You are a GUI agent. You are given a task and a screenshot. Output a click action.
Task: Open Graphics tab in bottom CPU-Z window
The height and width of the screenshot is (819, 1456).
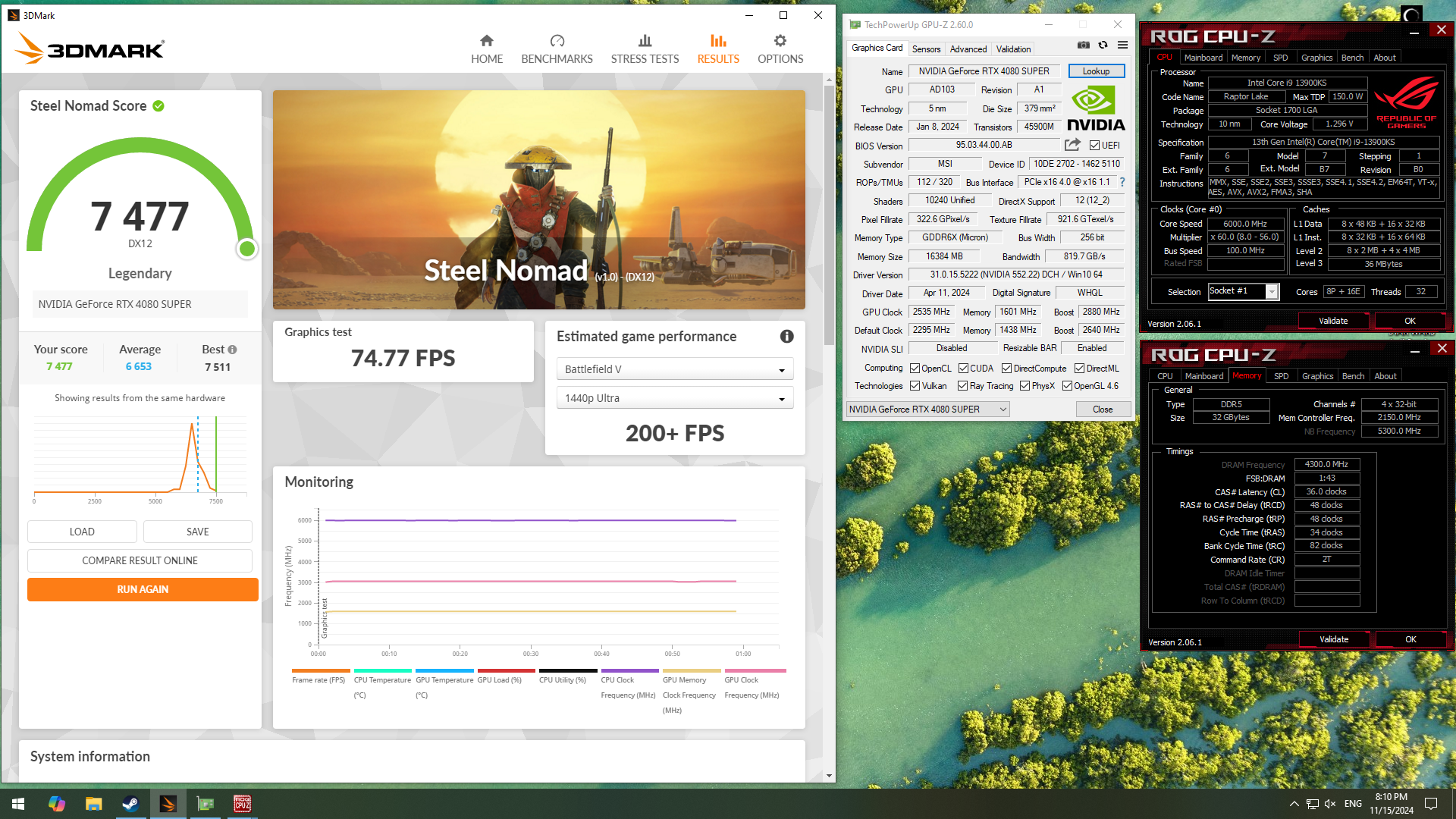(x=1317, y=376)
